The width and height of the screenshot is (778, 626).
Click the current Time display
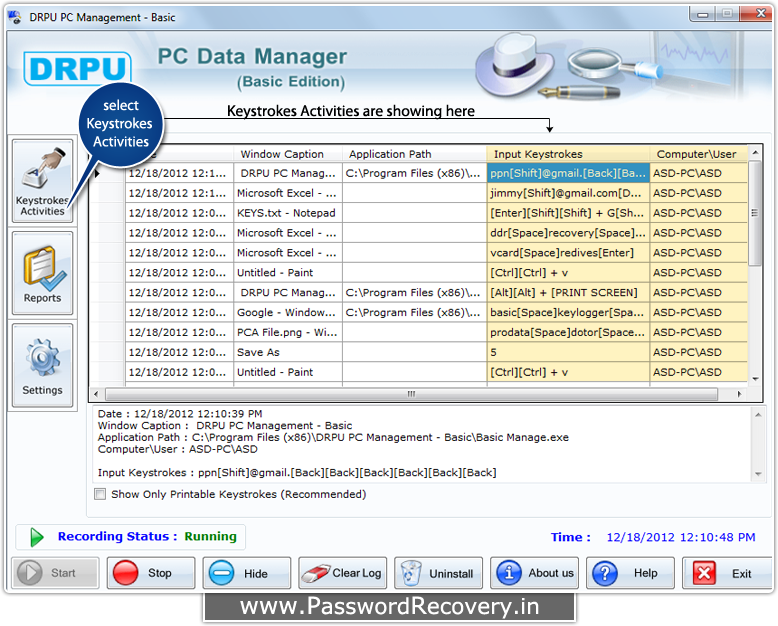(653, 537)
